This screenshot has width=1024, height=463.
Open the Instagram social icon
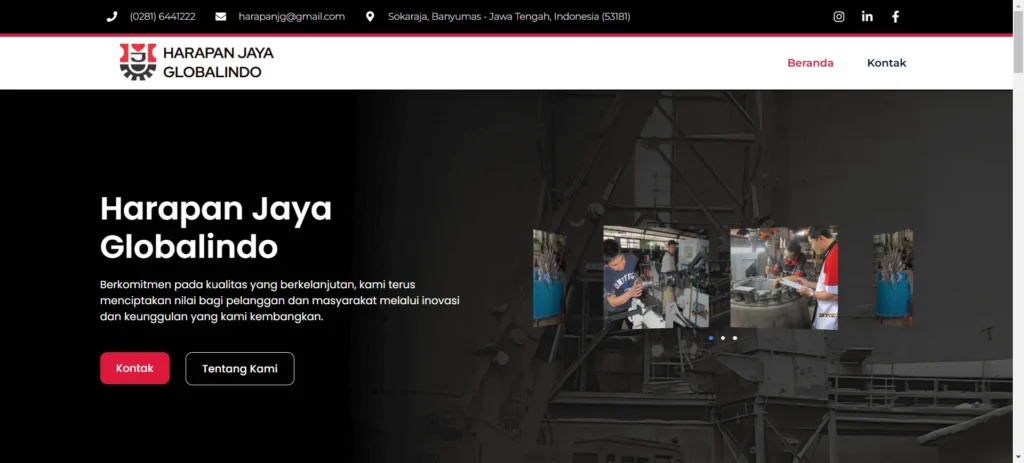[839, 17]
